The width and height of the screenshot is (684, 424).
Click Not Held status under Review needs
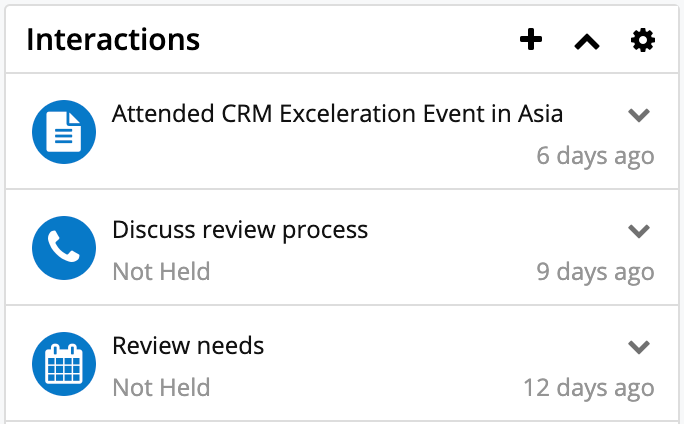(161, 387)
